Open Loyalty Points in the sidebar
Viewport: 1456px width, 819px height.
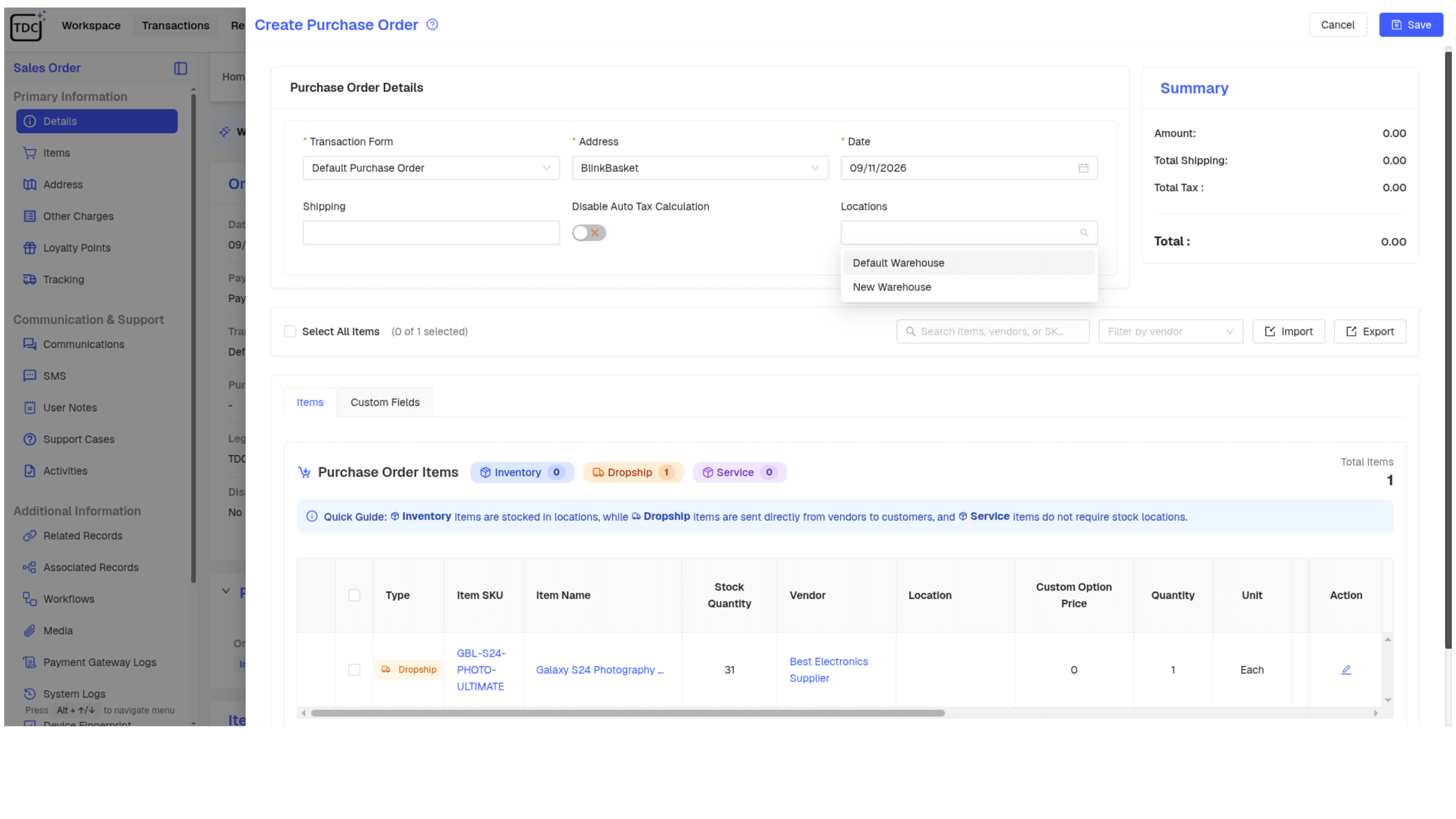97,248
